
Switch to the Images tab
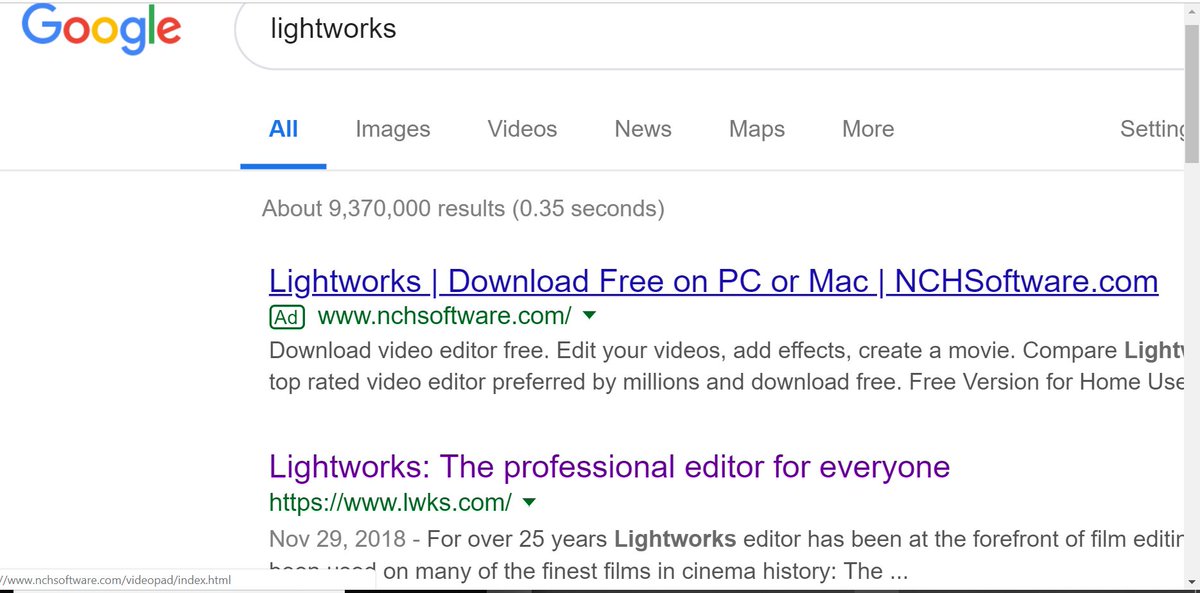tap(393, 129)
